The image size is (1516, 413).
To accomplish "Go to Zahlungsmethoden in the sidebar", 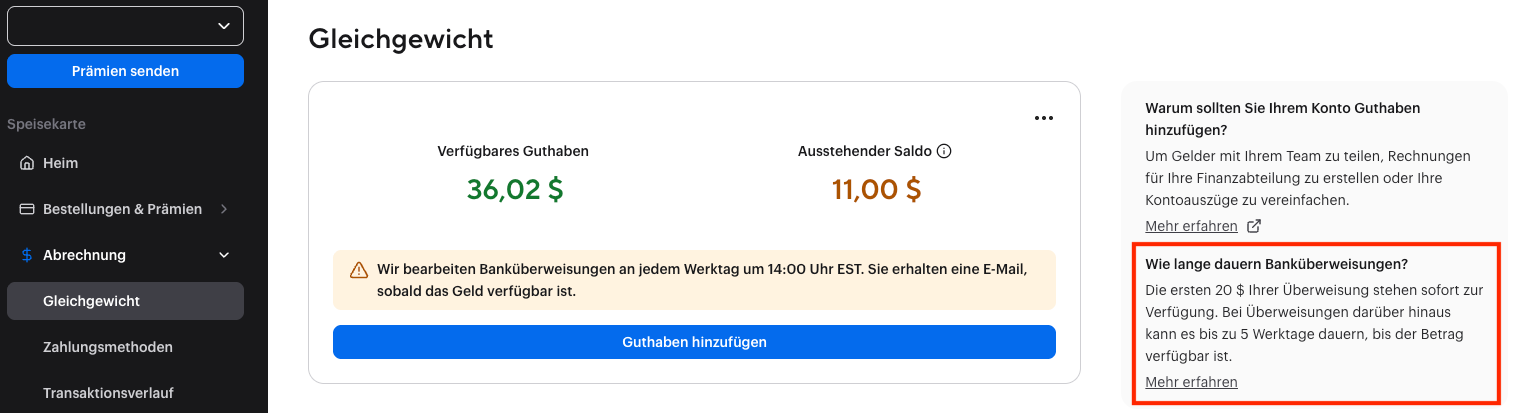I will pyautogui.click(x=108, y=347).
